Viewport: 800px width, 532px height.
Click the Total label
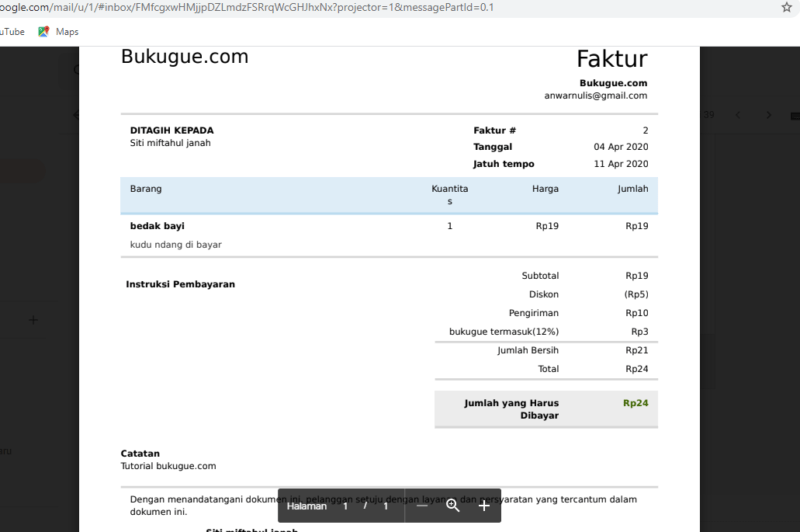click(548, 369)
